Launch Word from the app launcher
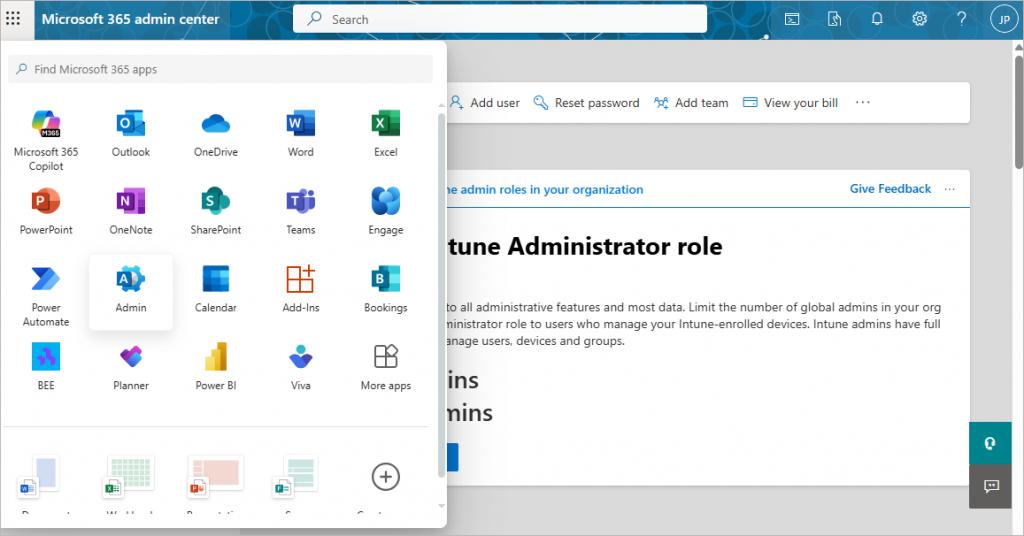 pyautogui.click(x=300, y=134)
